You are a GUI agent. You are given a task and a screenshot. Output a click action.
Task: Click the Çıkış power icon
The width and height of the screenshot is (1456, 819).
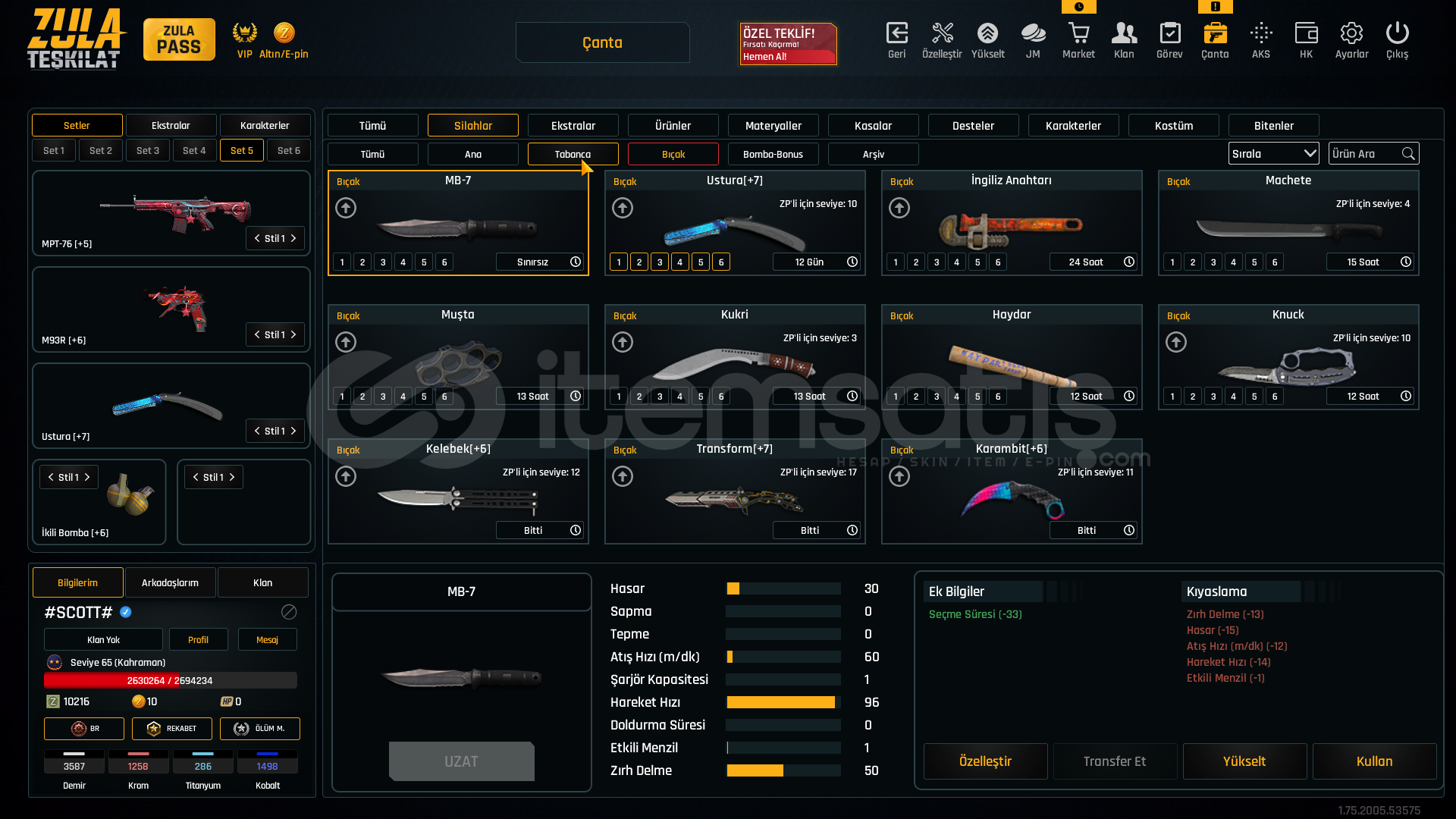(1397, 33)
